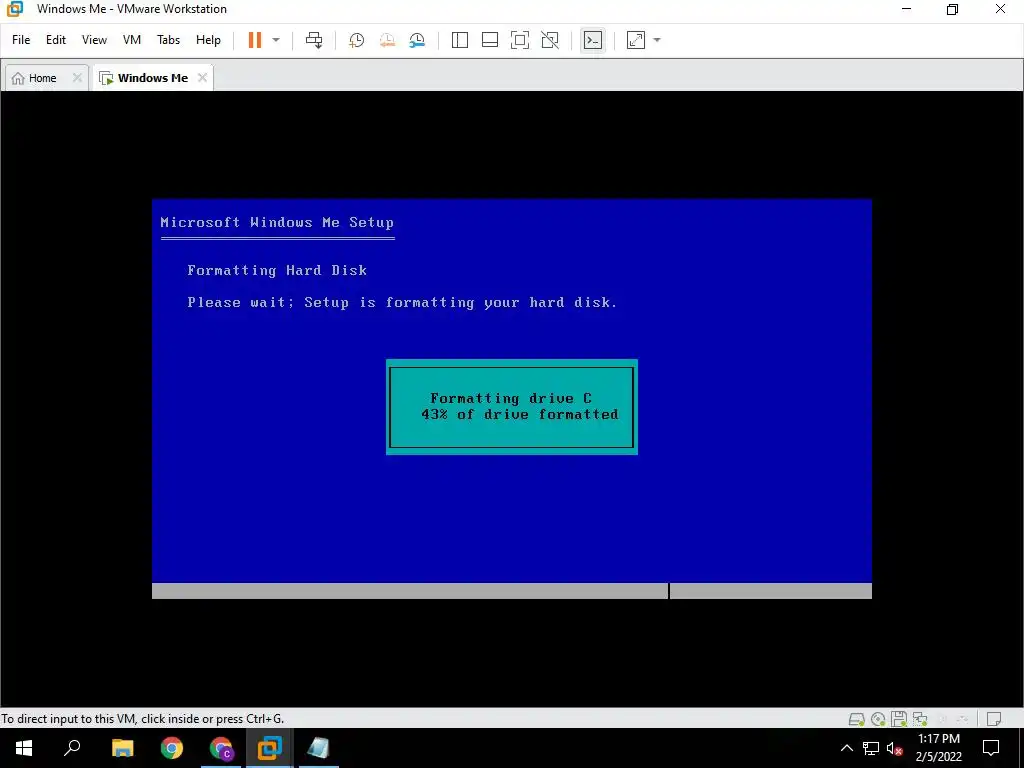Take a snapshot of the virtual machine

pos(357,40)
